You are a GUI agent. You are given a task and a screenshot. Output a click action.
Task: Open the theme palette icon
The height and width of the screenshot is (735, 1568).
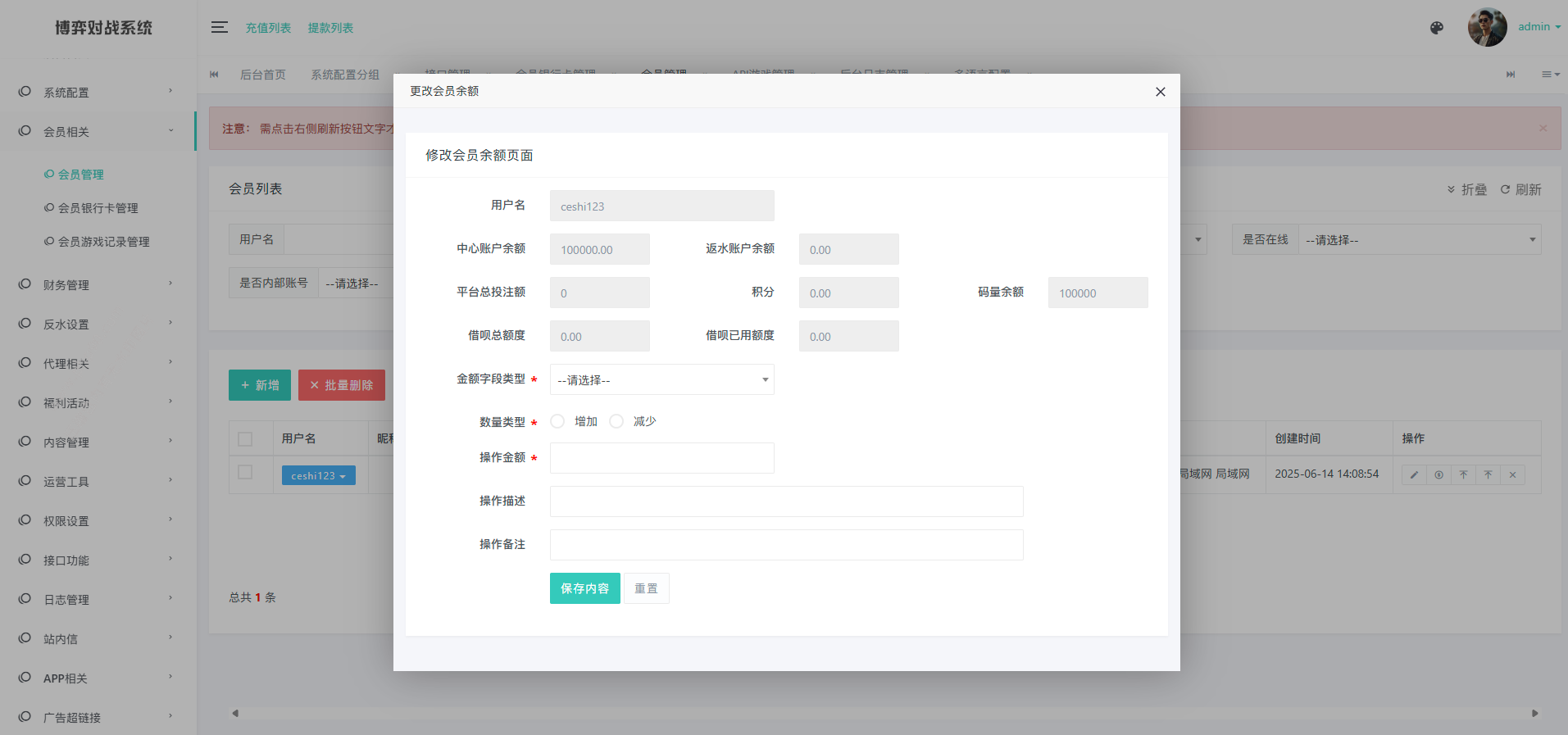(x=1436, y=28)
